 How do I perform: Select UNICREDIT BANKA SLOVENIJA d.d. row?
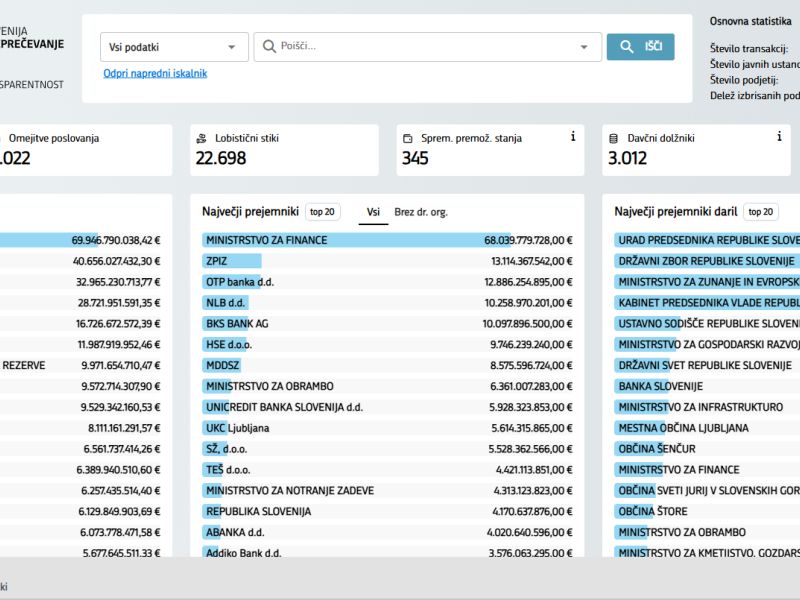(284, 407)
